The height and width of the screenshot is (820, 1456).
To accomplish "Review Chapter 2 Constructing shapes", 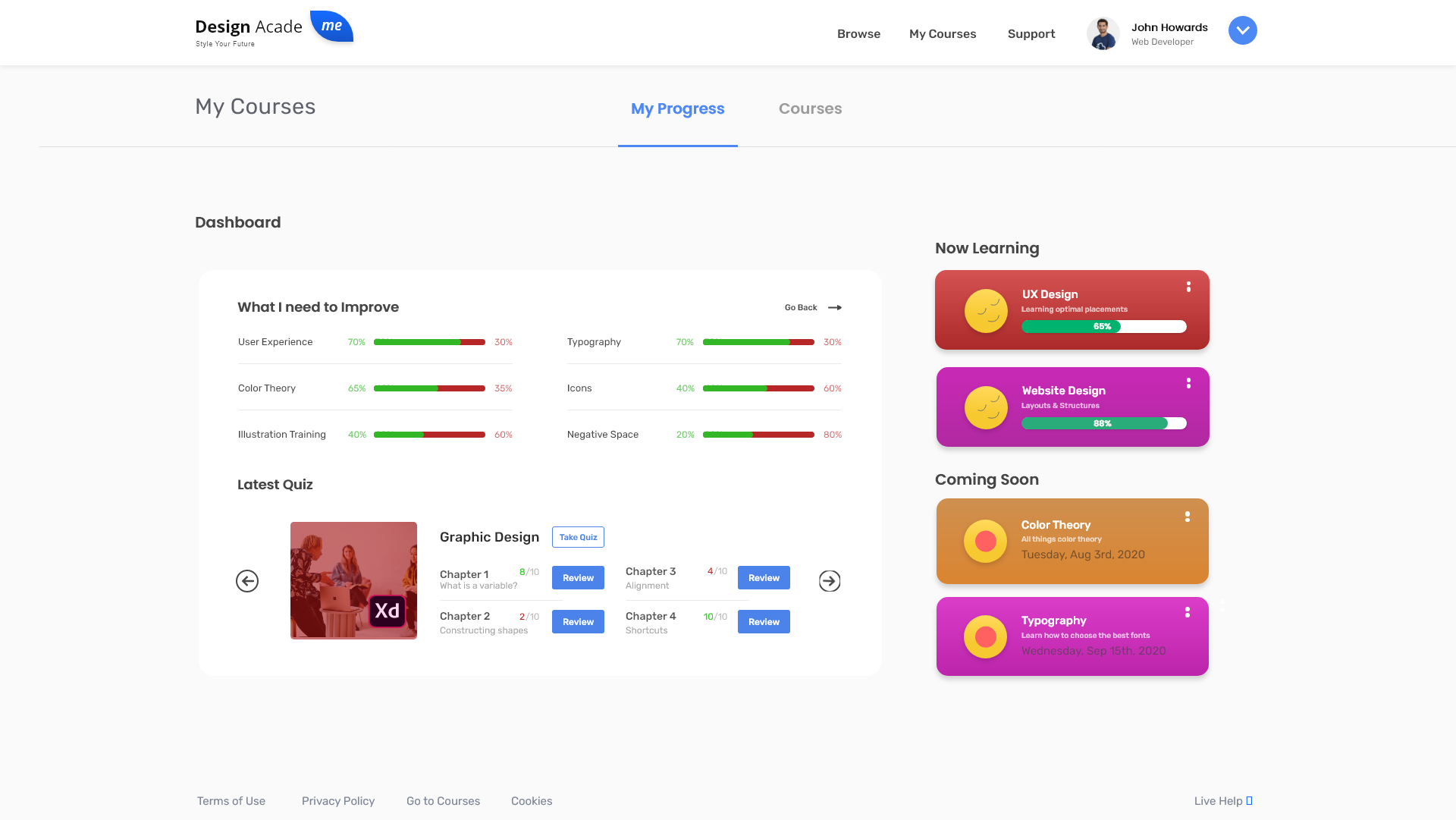I will [x=578, y=621].
